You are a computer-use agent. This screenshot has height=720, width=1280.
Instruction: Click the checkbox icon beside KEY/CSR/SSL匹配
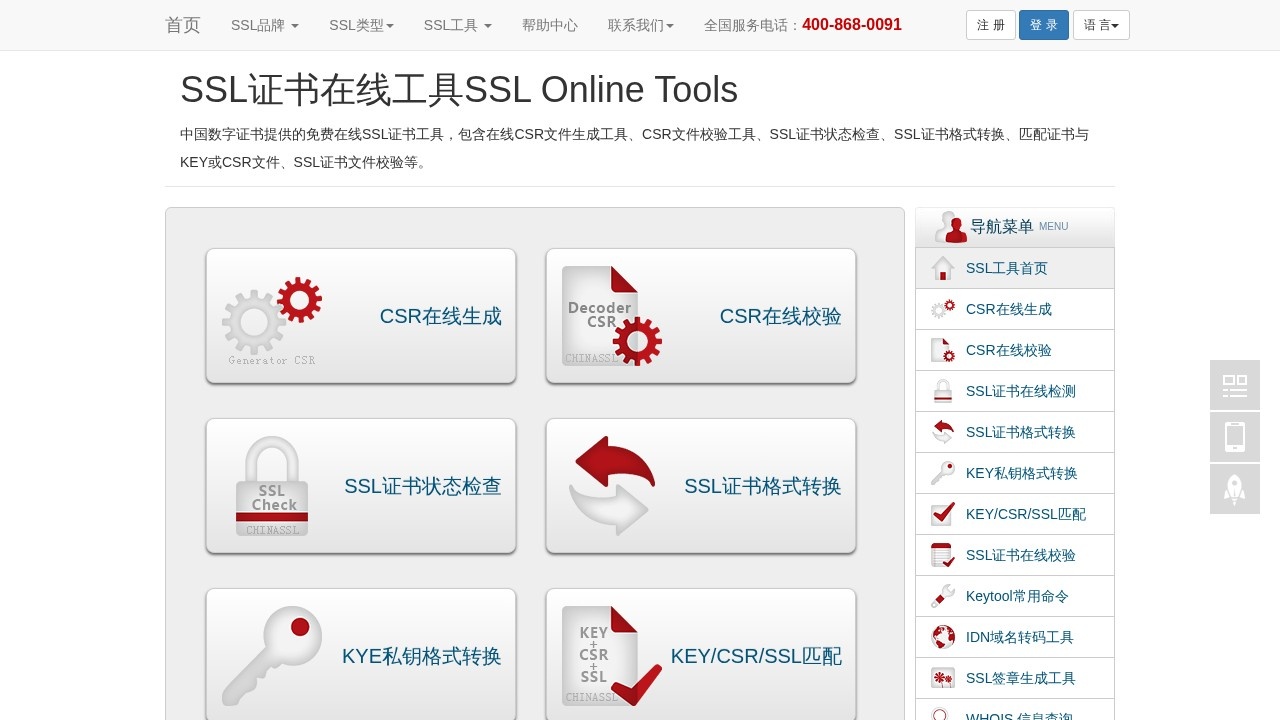click(x=943, y=514)
